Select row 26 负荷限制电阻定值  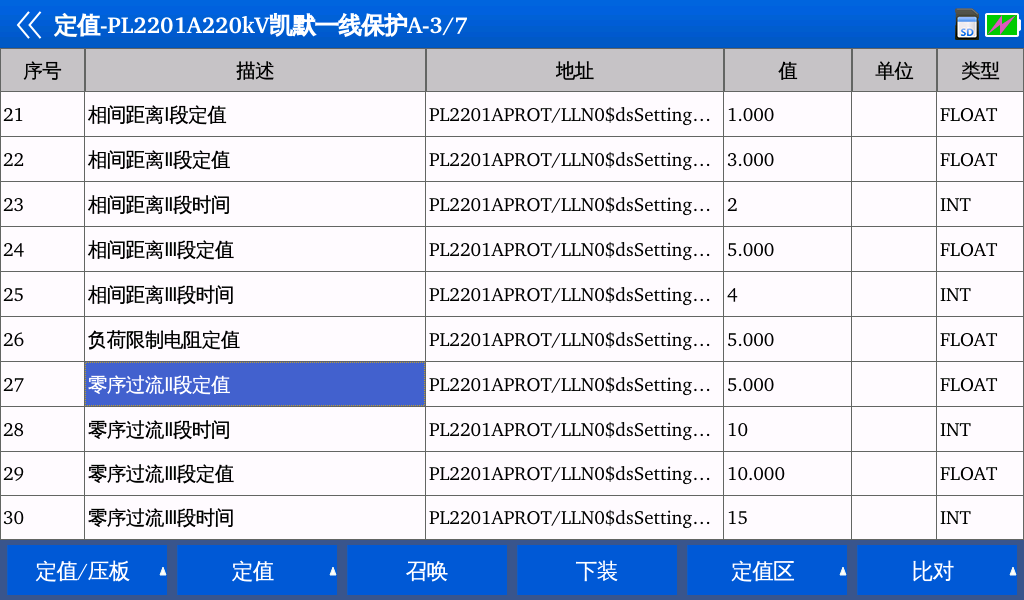click(255, 340)
